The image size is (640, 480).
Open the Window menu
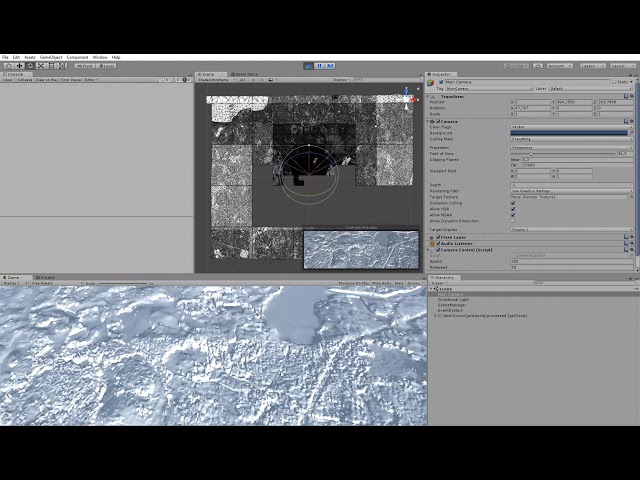tap(100, 58)
